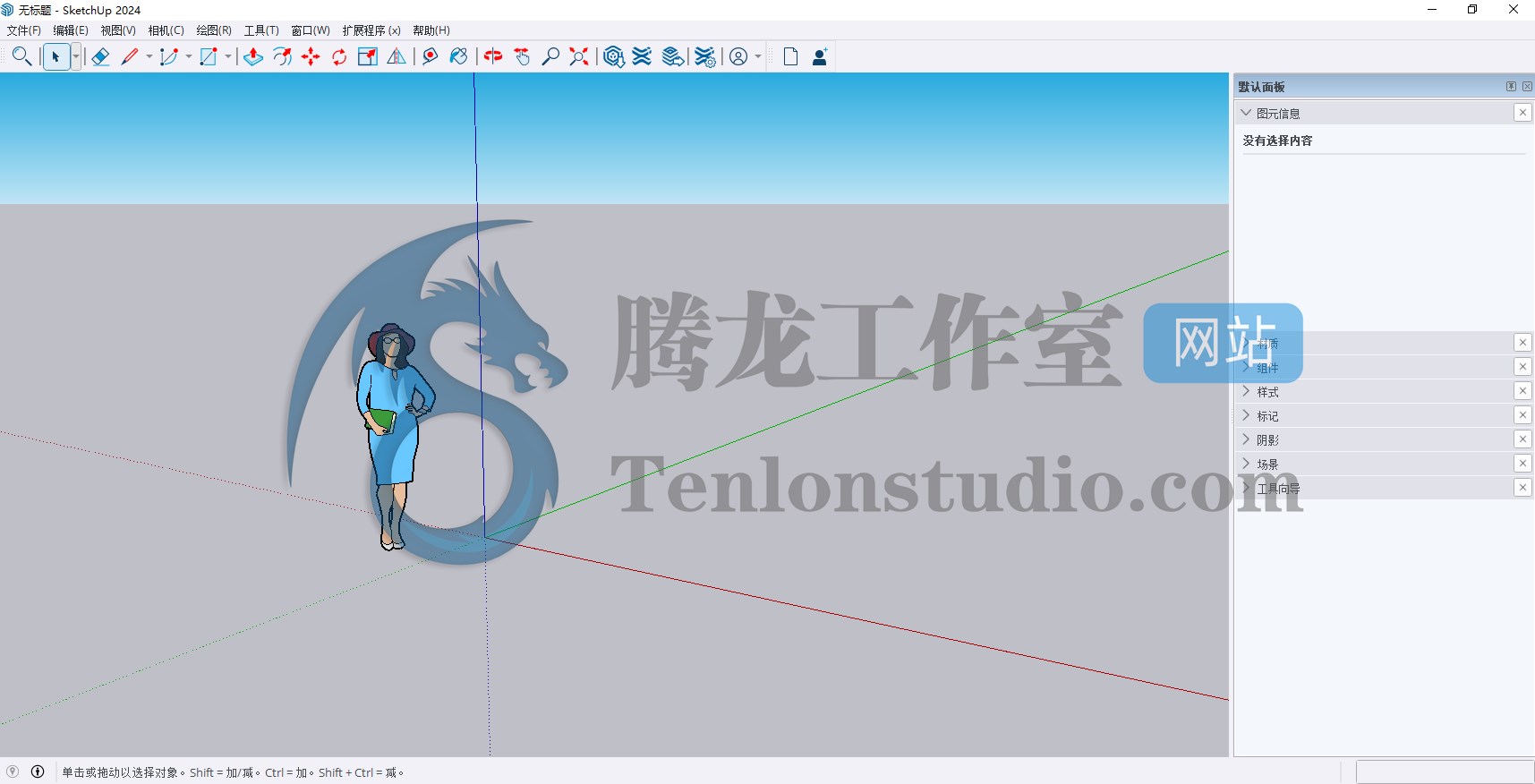Screen dimensions: 1535x784
Task: Open the 工具(T) menu
Action: click(x=261, y=30)
